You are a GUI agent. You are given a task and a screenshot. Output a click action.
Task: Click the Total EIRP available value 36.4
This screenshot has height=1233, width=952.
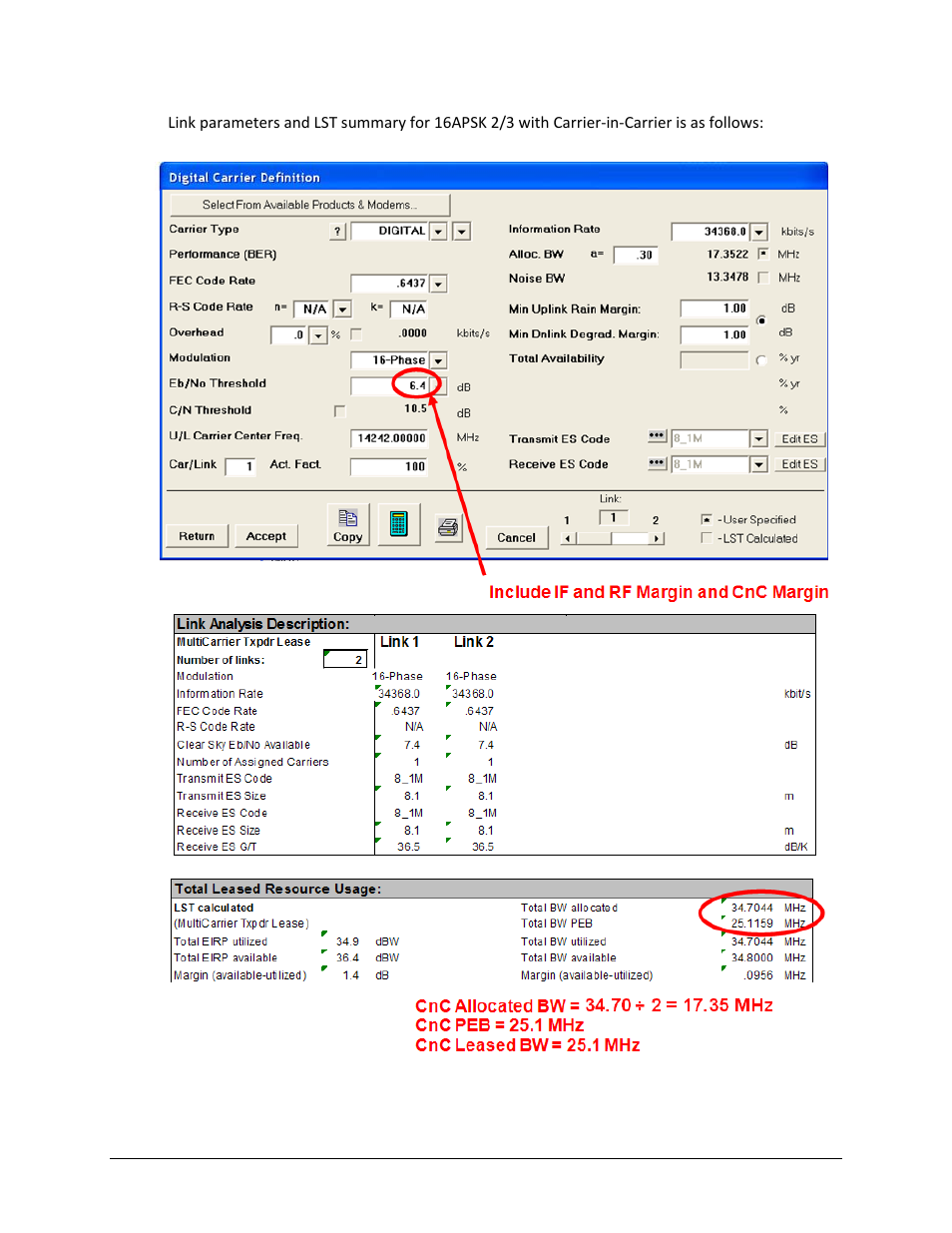pyautogui.click(x=347, y=957)
